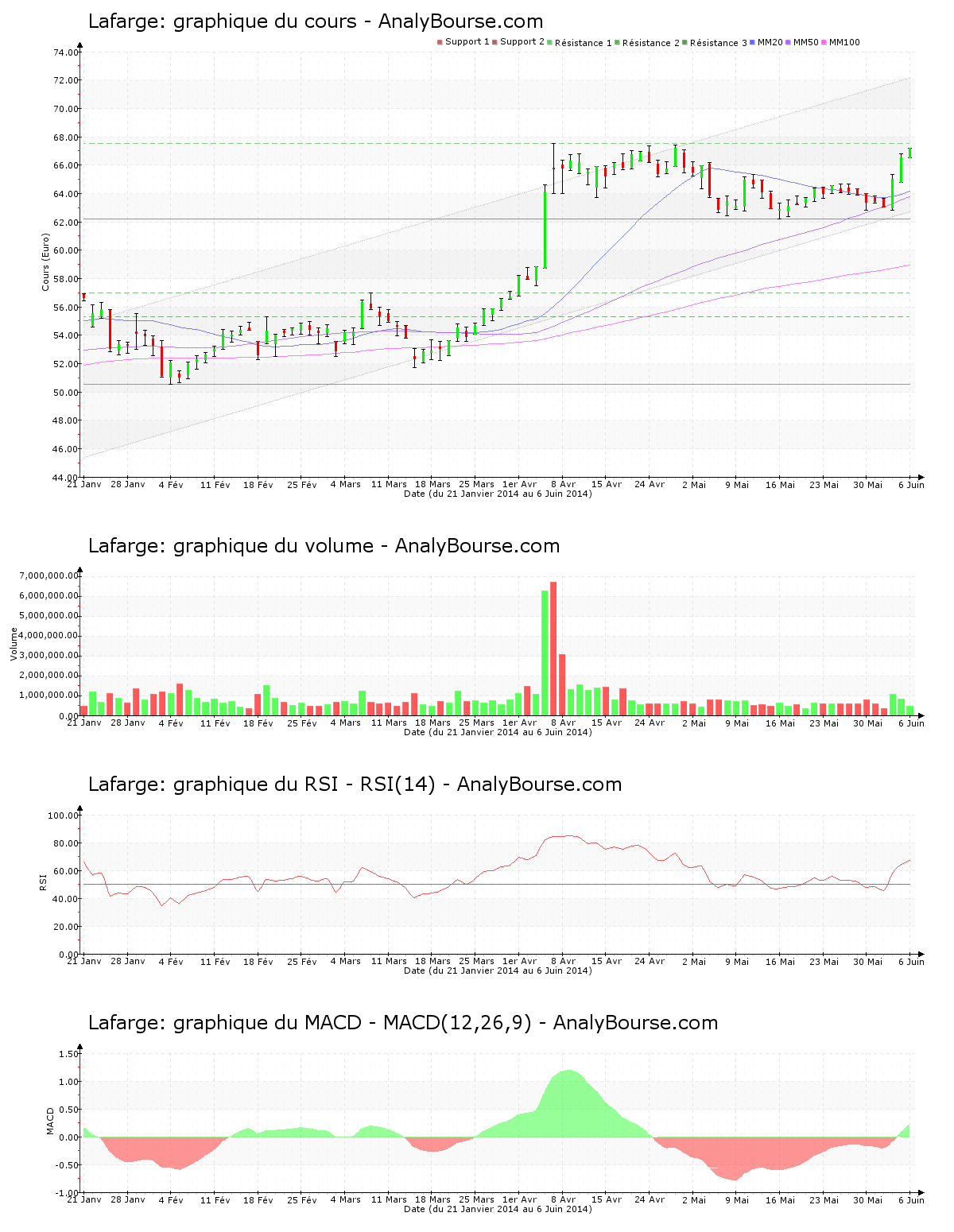Viewport: 954px width, 1232px height.
Task: Click the tallest green volume bar
Action: point(545,653)
